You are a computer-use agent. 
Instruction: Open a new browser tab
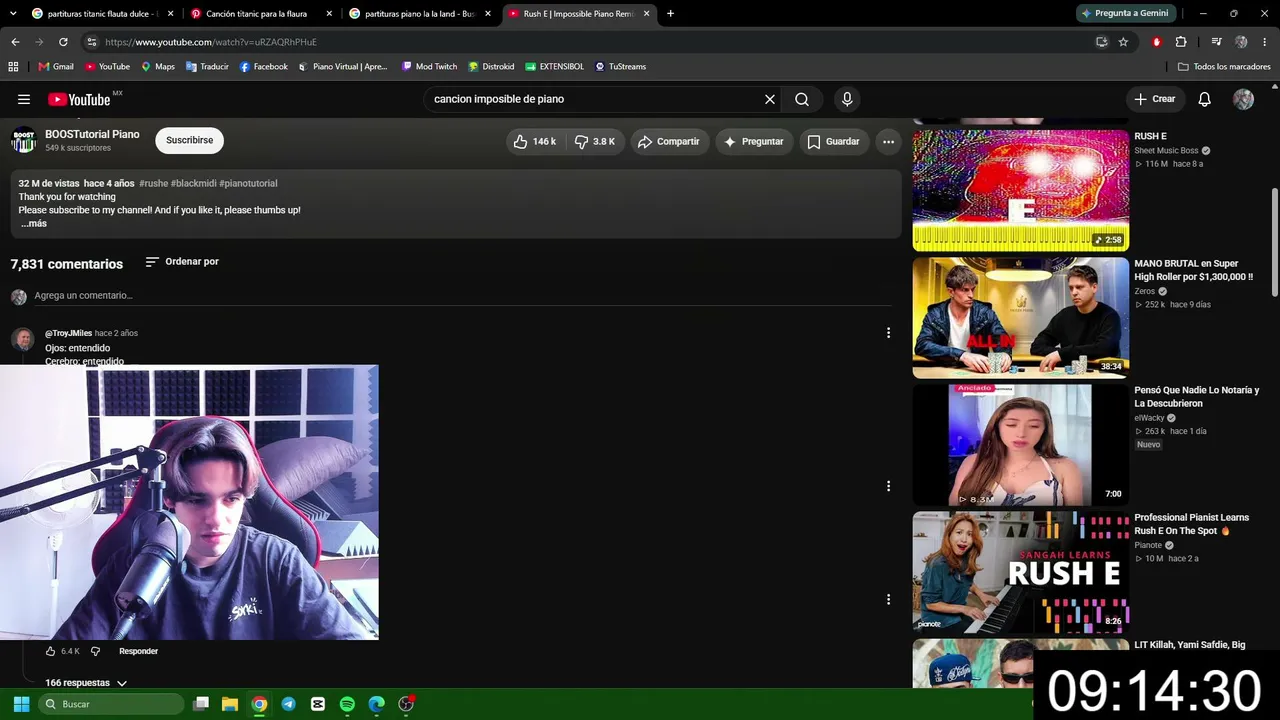670,14
